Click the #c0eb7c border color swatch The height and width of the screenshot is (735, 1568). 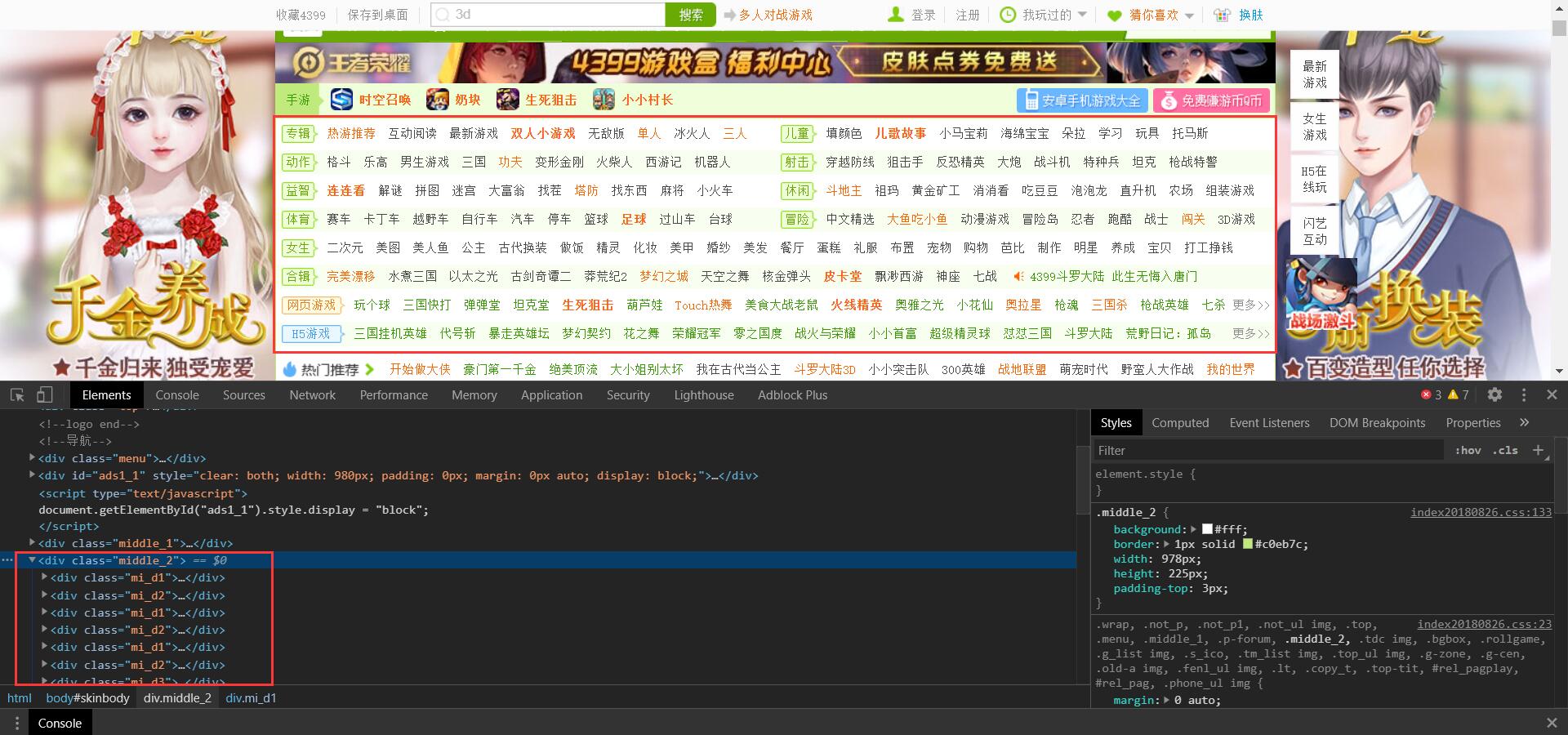tap(1247, 544)
